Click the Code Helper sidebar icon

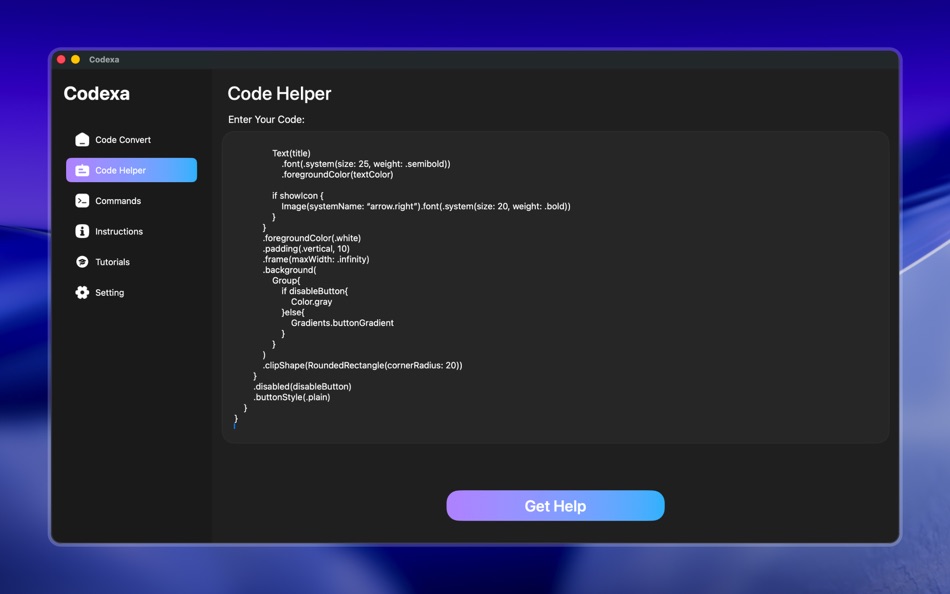pyautogui.click(x=82, y=170)
